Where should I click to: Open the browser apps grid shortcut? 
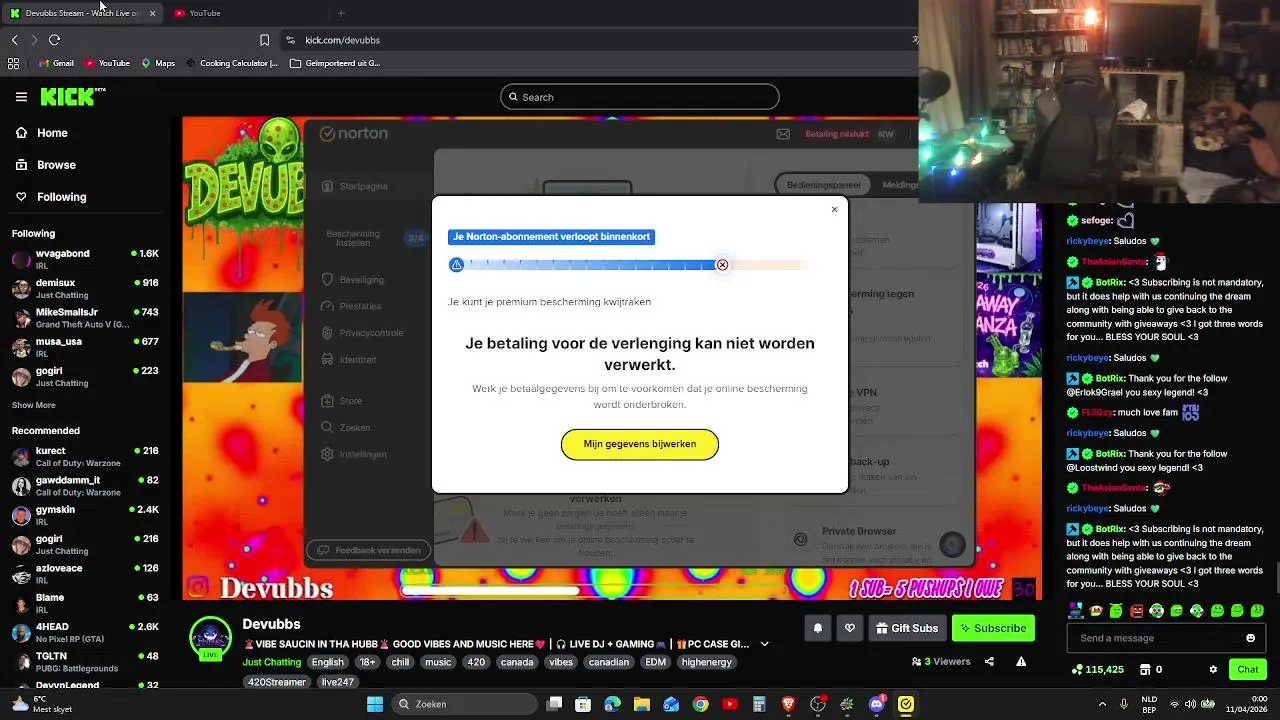(x=13, y=63)
